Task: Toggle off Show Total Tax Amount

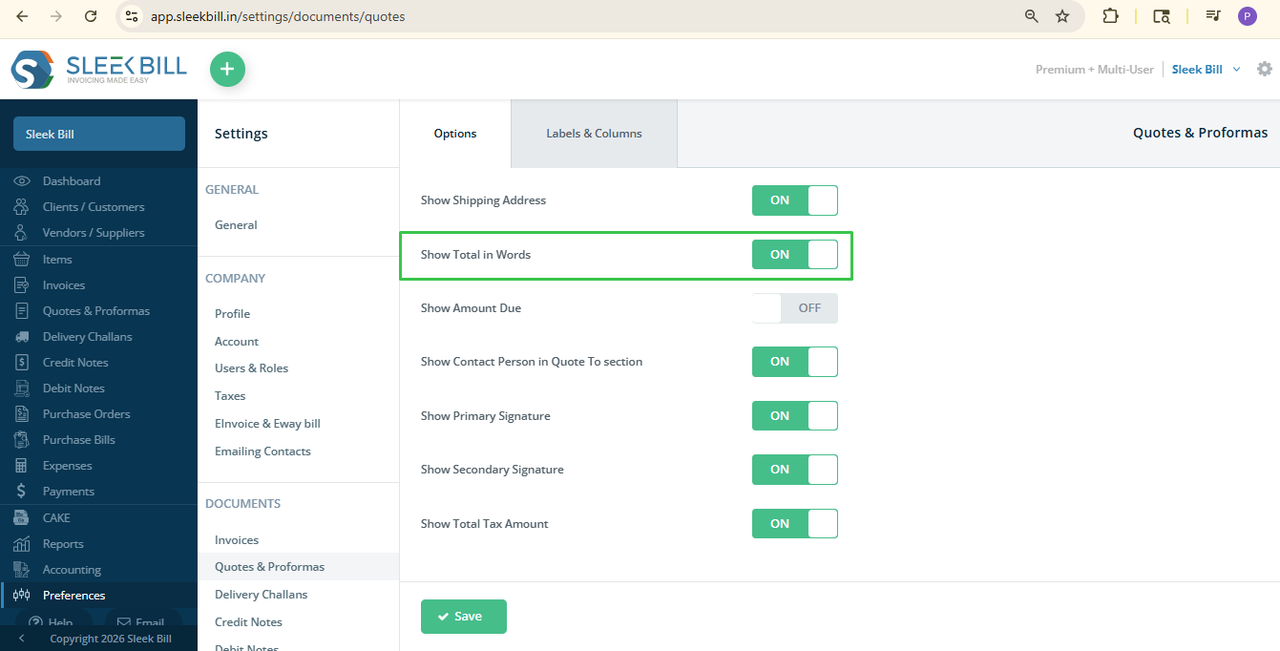Action: click(x=795, y=523)
